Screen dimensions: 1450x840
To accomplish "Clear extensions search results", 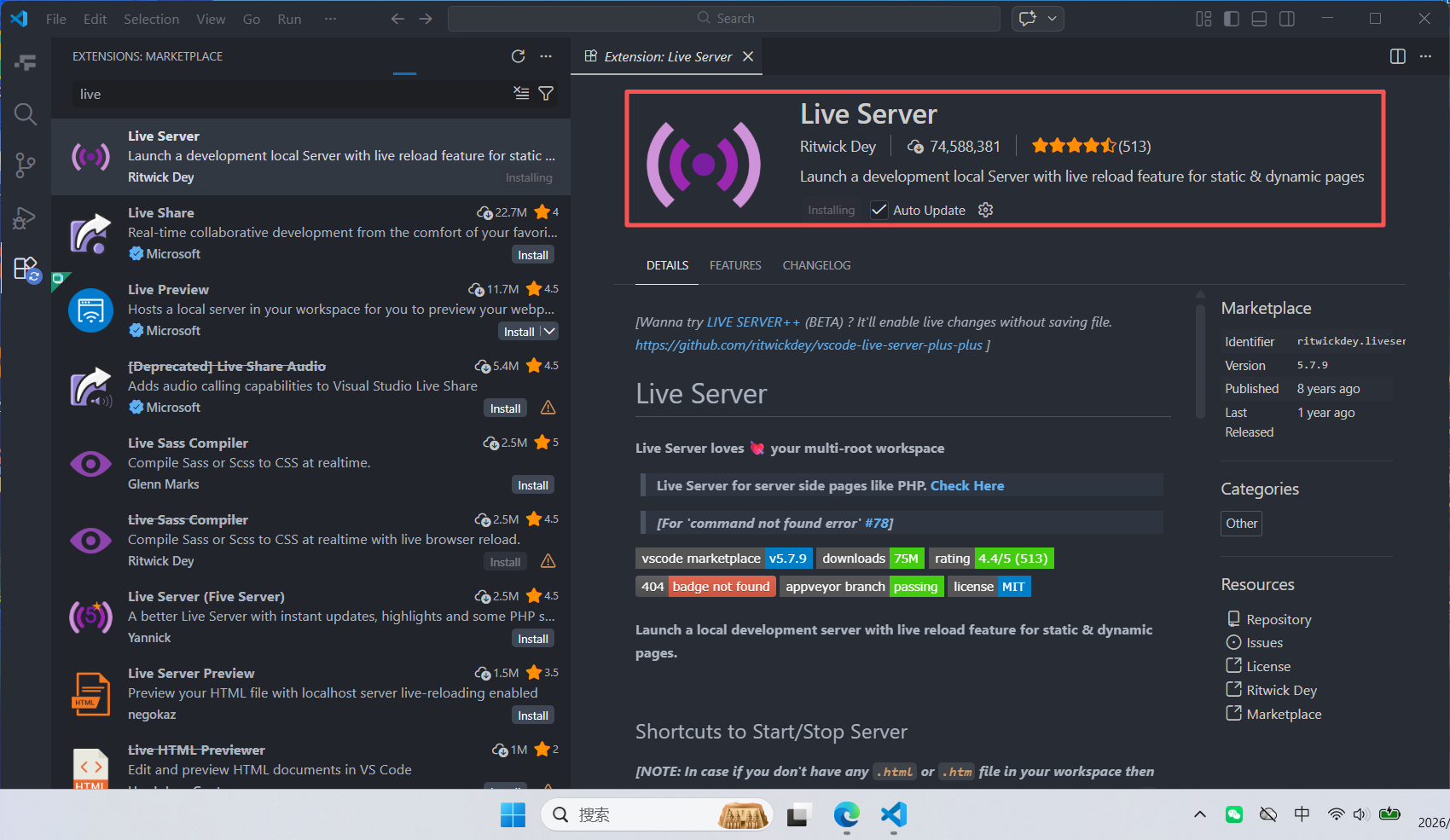I will 521,94.
